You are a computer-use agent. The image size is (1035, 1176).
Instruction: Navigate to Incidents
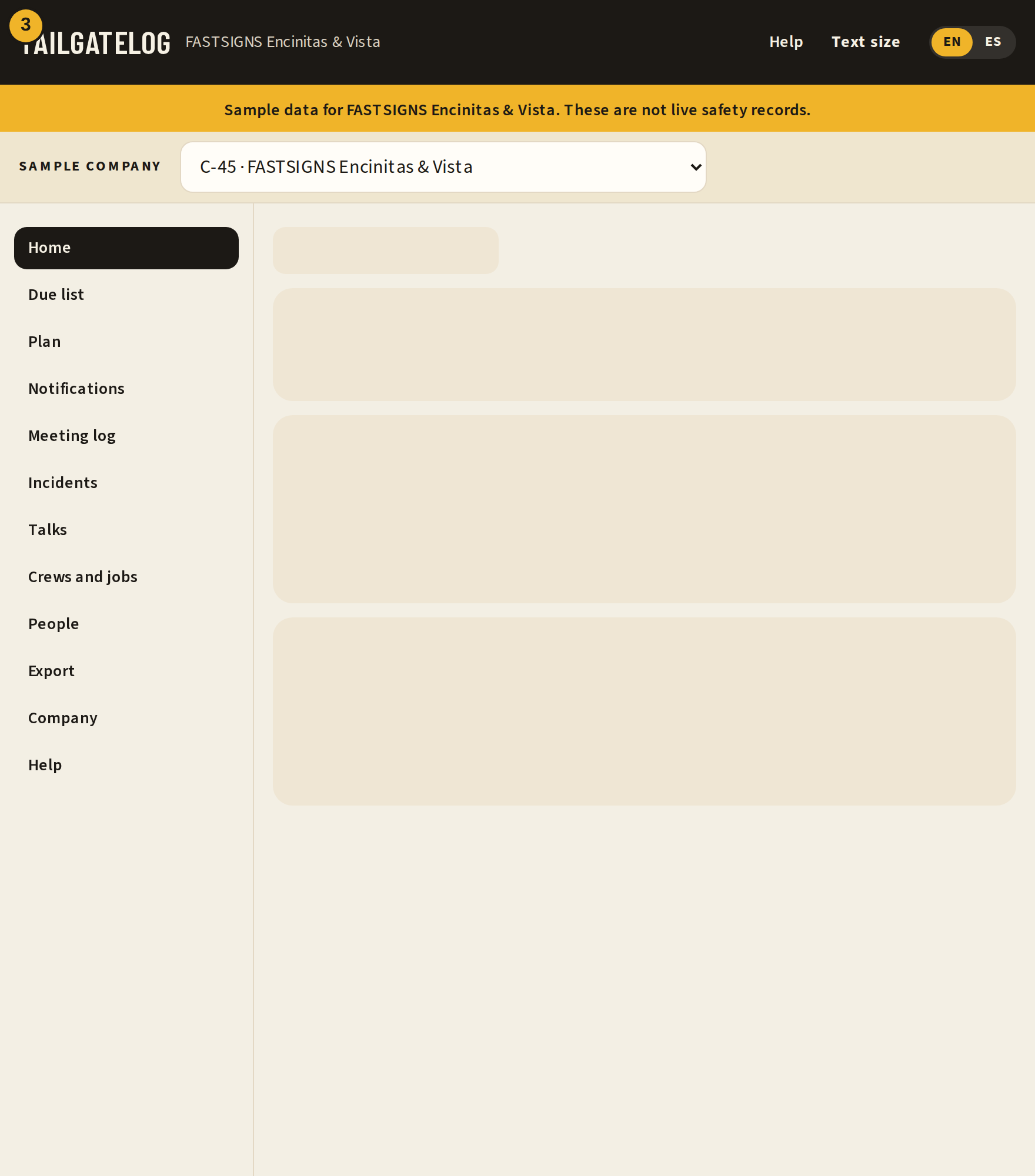pyautogui.click(x=126, y=483)
